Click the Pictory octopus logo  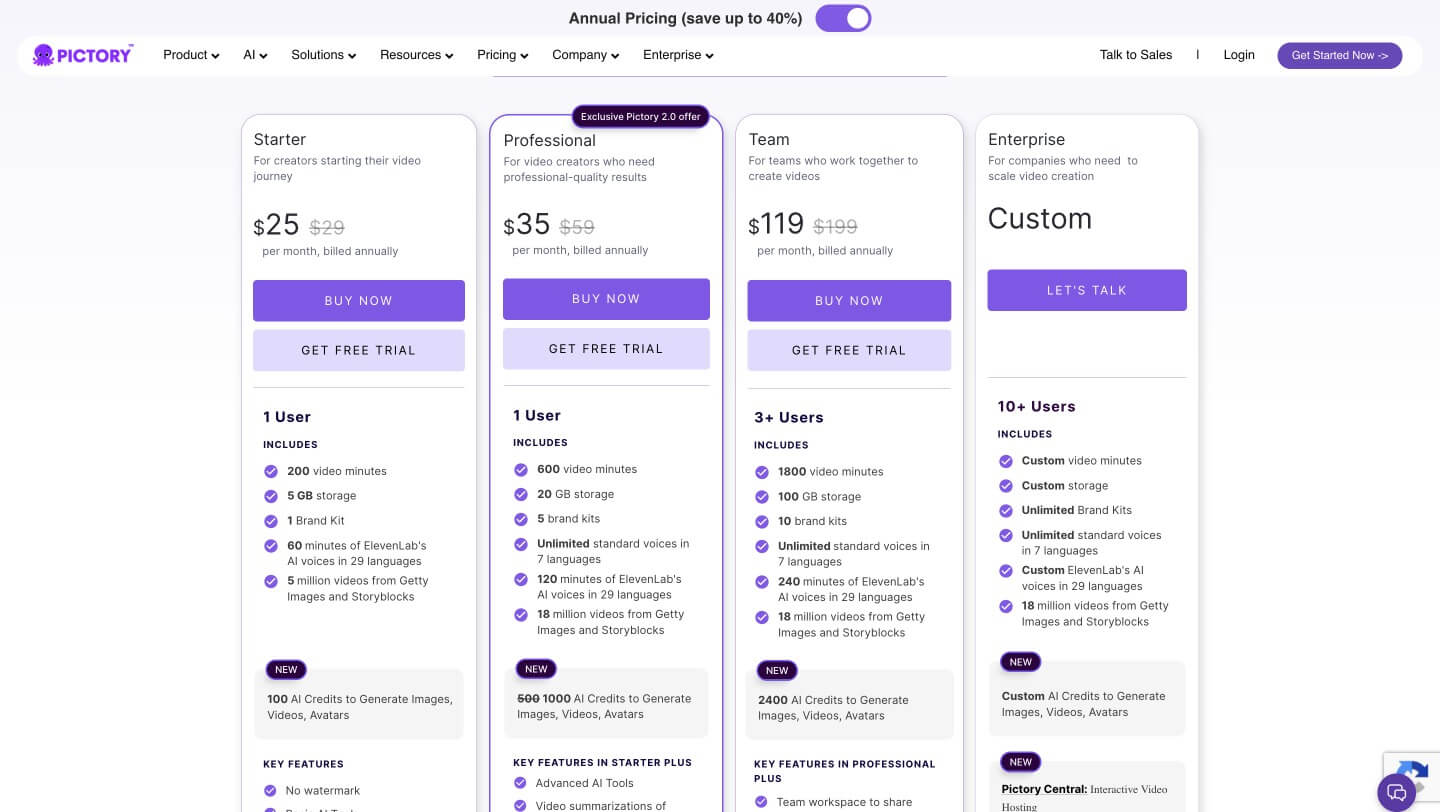(82, 55)
